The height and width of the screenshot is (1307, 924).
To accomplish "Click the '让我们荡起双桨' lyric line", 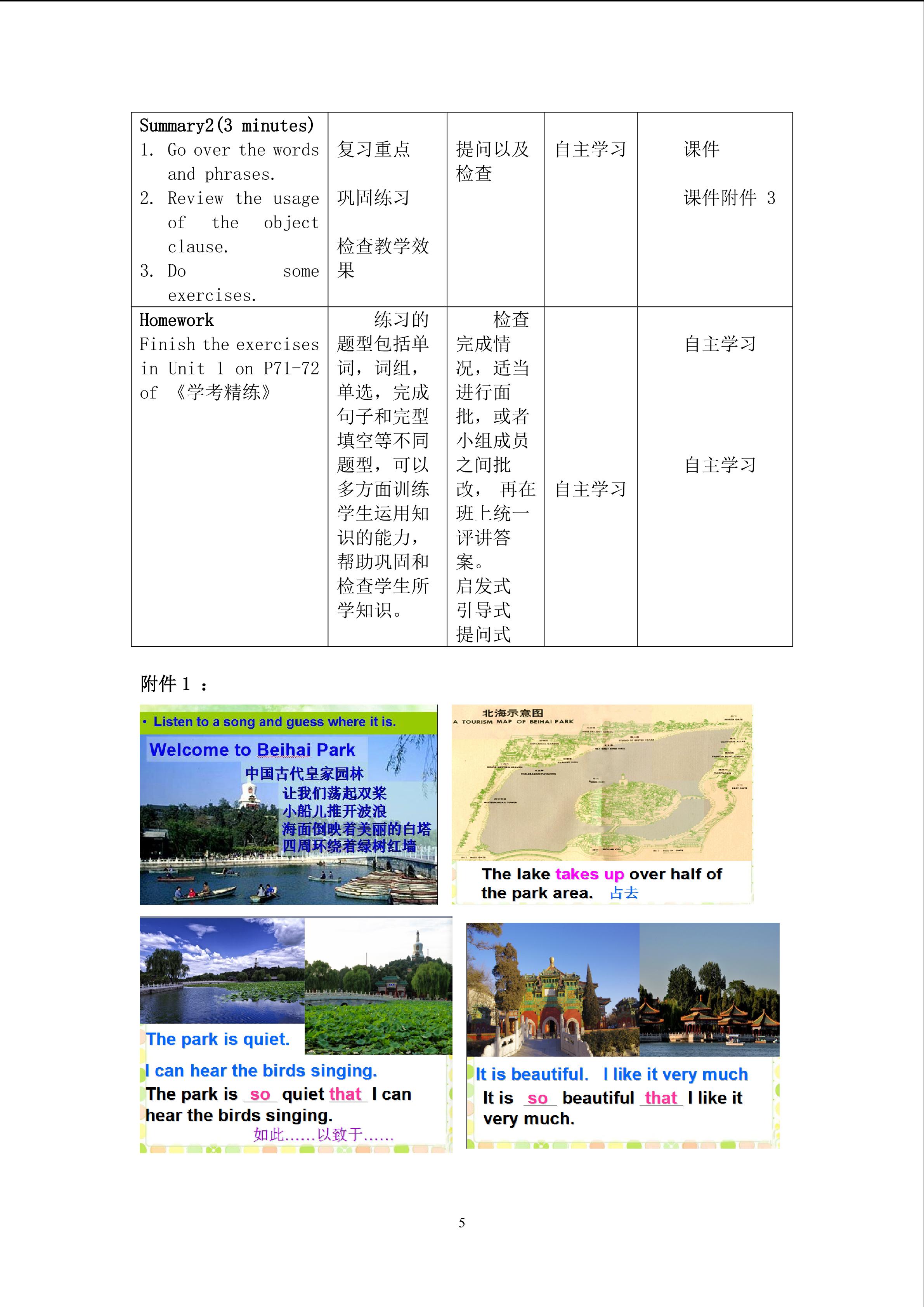I will coord(335,793).
